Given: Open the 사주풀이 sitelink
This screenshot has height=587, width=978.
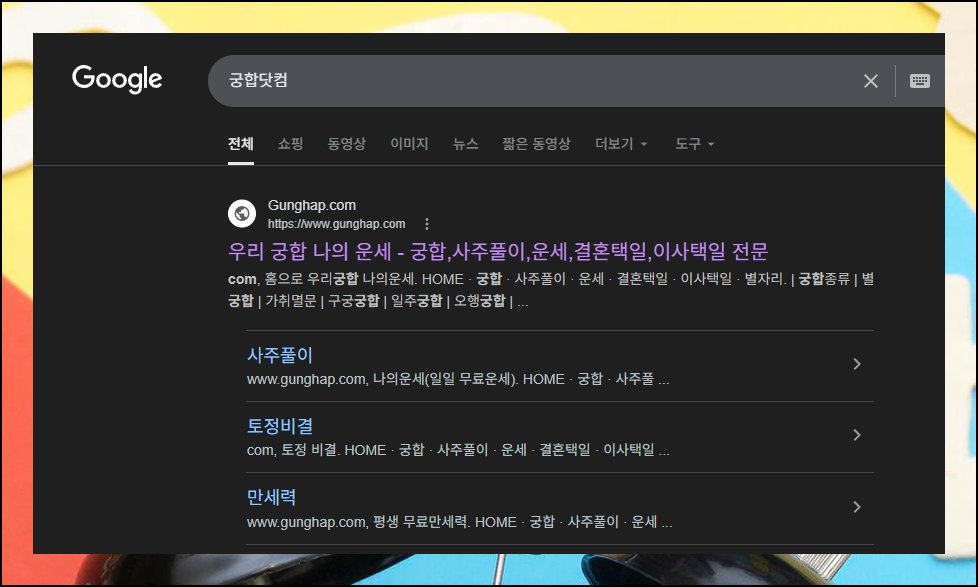Looking at the screenshot, I should click(279, 355).
